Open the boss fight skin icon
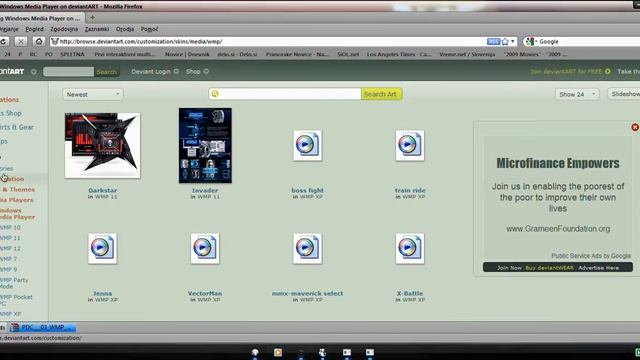640x360 pixels. click(307, 145)
